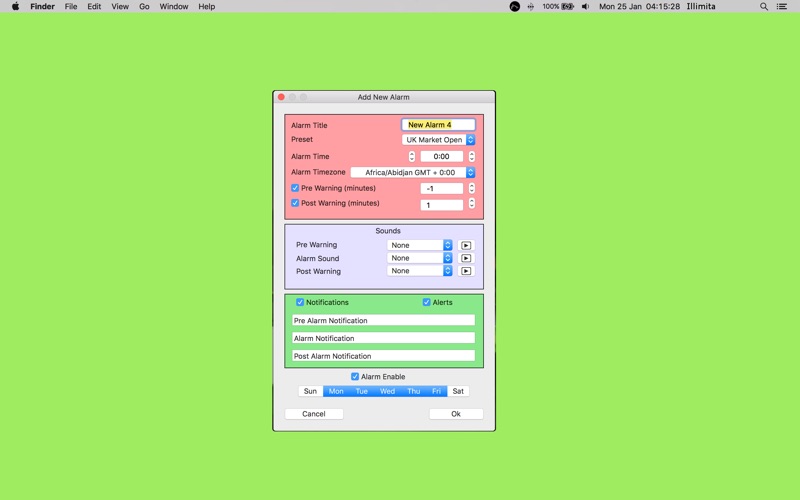This screenshot has height=500, width=800.
Task: Disable the Alarm Enable checkbox
Action: (355, 377)
